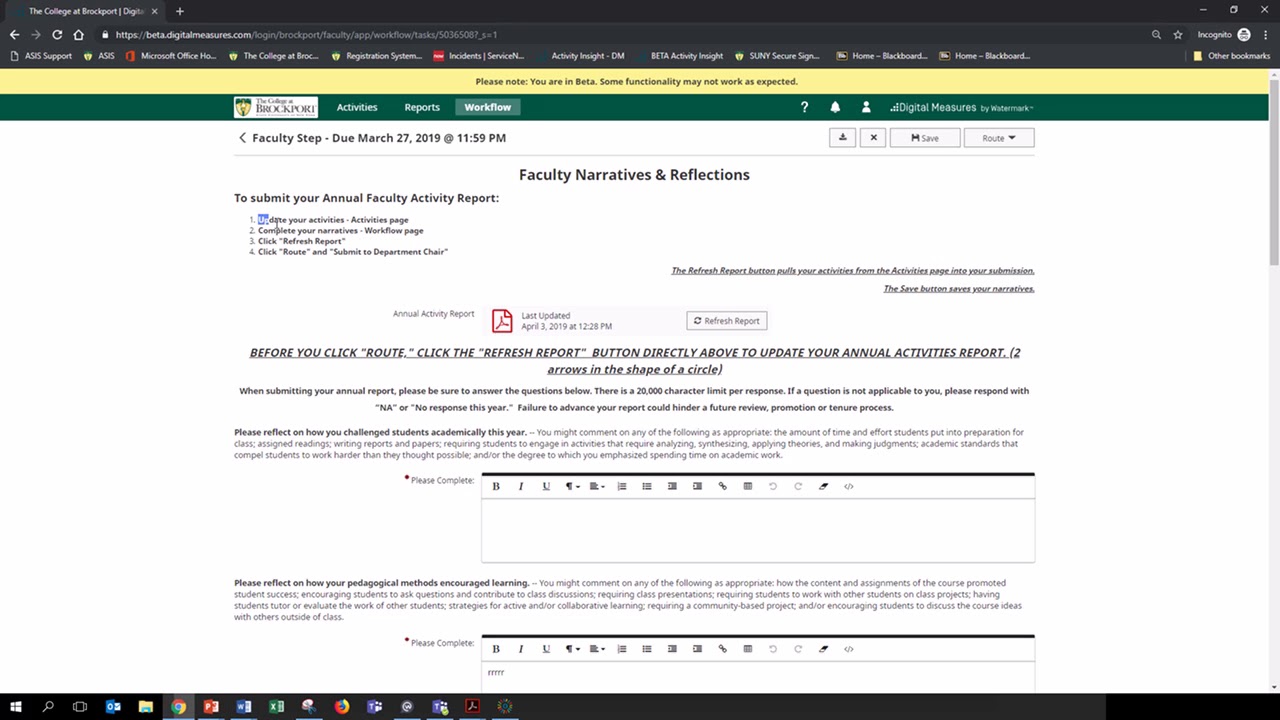Clear formatting in pedagogical methods editor
1280x720 pixels.
(x=824, y=649)
